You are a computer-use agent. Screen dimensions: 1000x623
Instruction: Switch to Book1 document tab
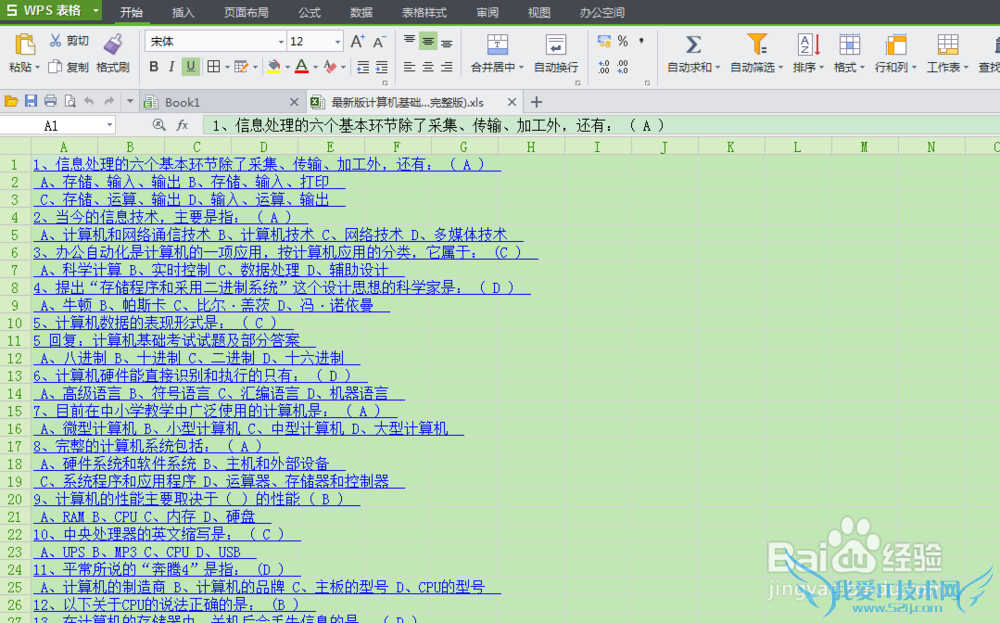pos(221,102)
